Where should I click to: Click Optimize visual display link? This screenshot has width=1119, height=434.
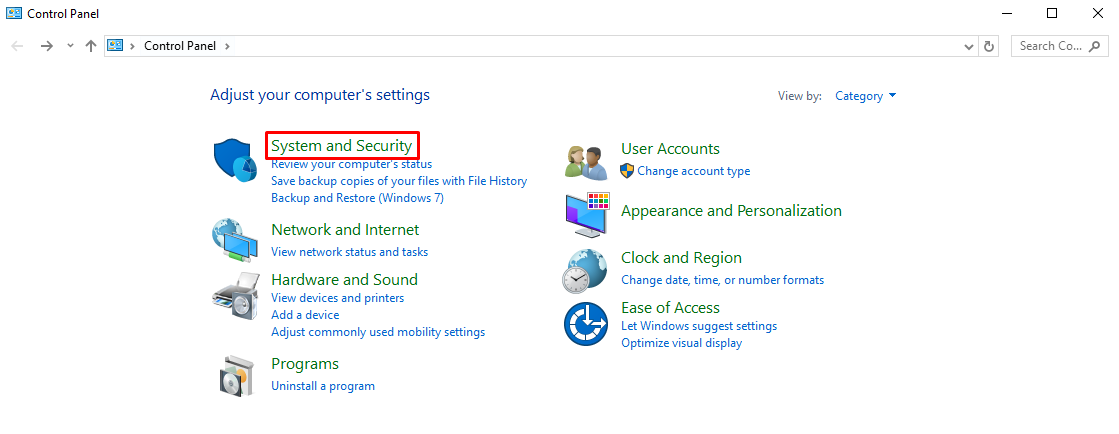682,343
